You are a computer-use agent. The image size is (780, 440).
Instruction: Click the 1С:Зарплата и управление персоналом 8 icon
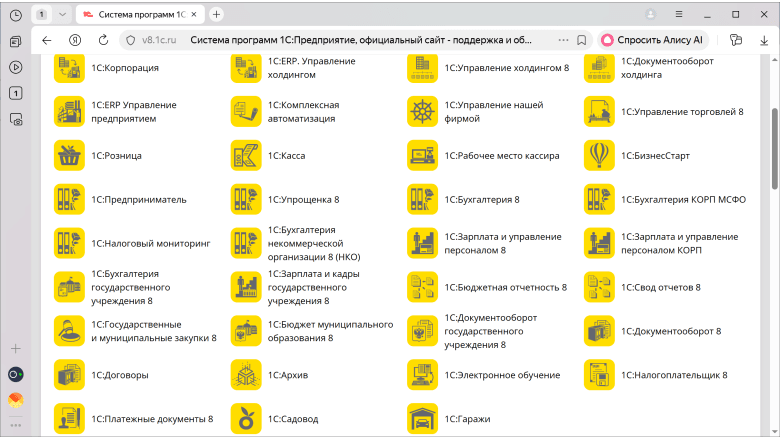pyautogui.click(x=422, y=243)
